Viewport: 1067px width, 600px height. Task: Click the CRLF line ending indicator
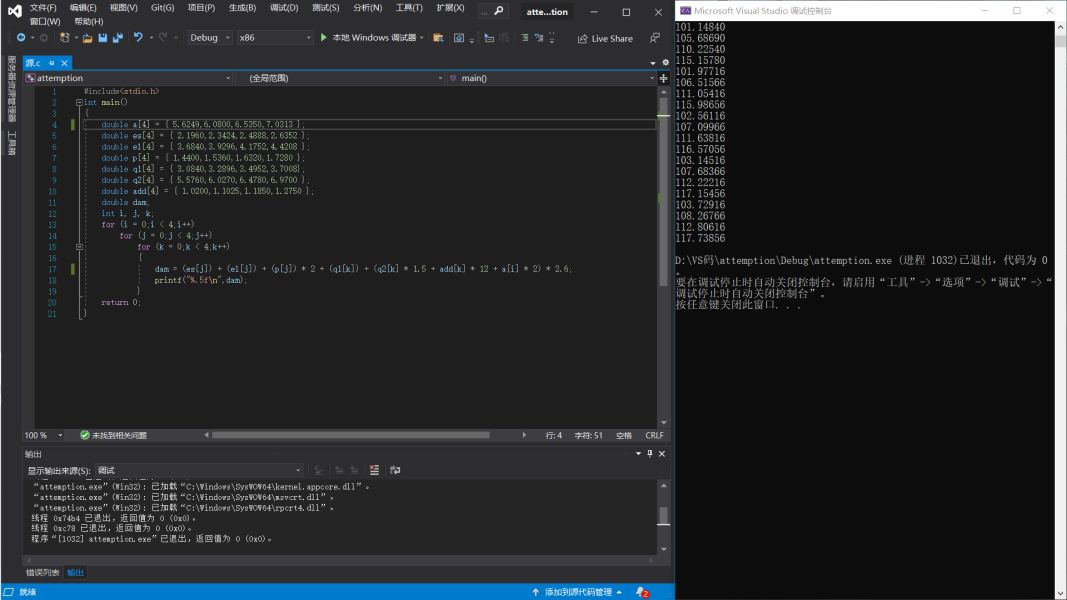tap(654, 435)
